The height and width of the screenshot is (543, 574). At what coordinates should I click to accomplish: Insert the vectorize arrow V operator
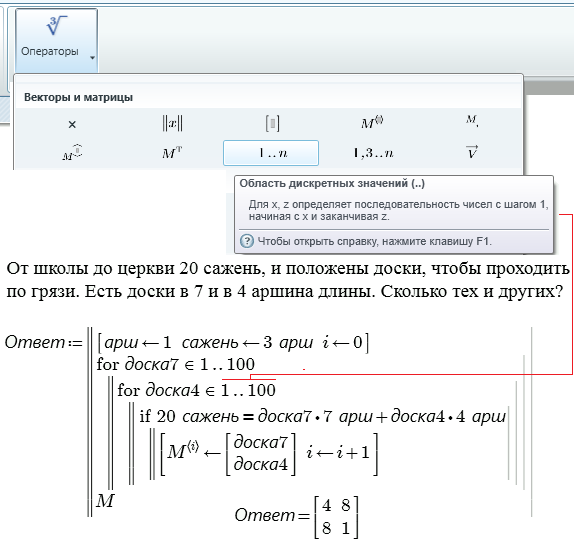pos(472,152)
